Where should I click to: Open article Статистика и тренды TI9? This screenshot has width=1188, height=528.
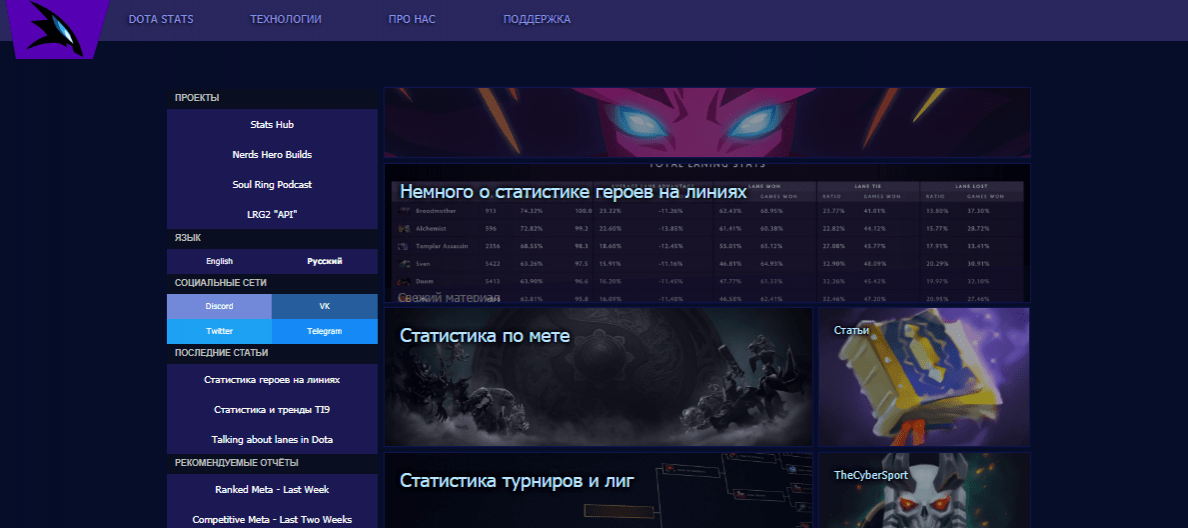click(272, 410)
